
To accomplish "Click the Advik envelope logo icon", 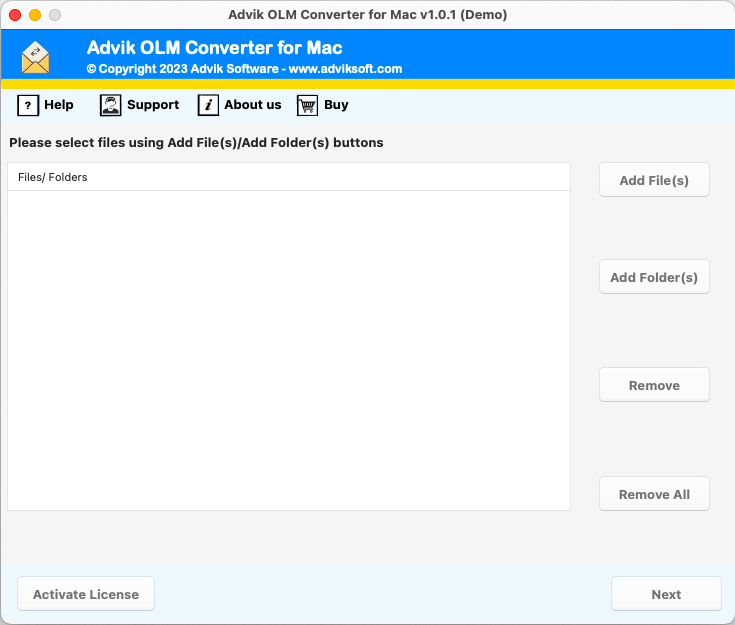I will point(35,58).
